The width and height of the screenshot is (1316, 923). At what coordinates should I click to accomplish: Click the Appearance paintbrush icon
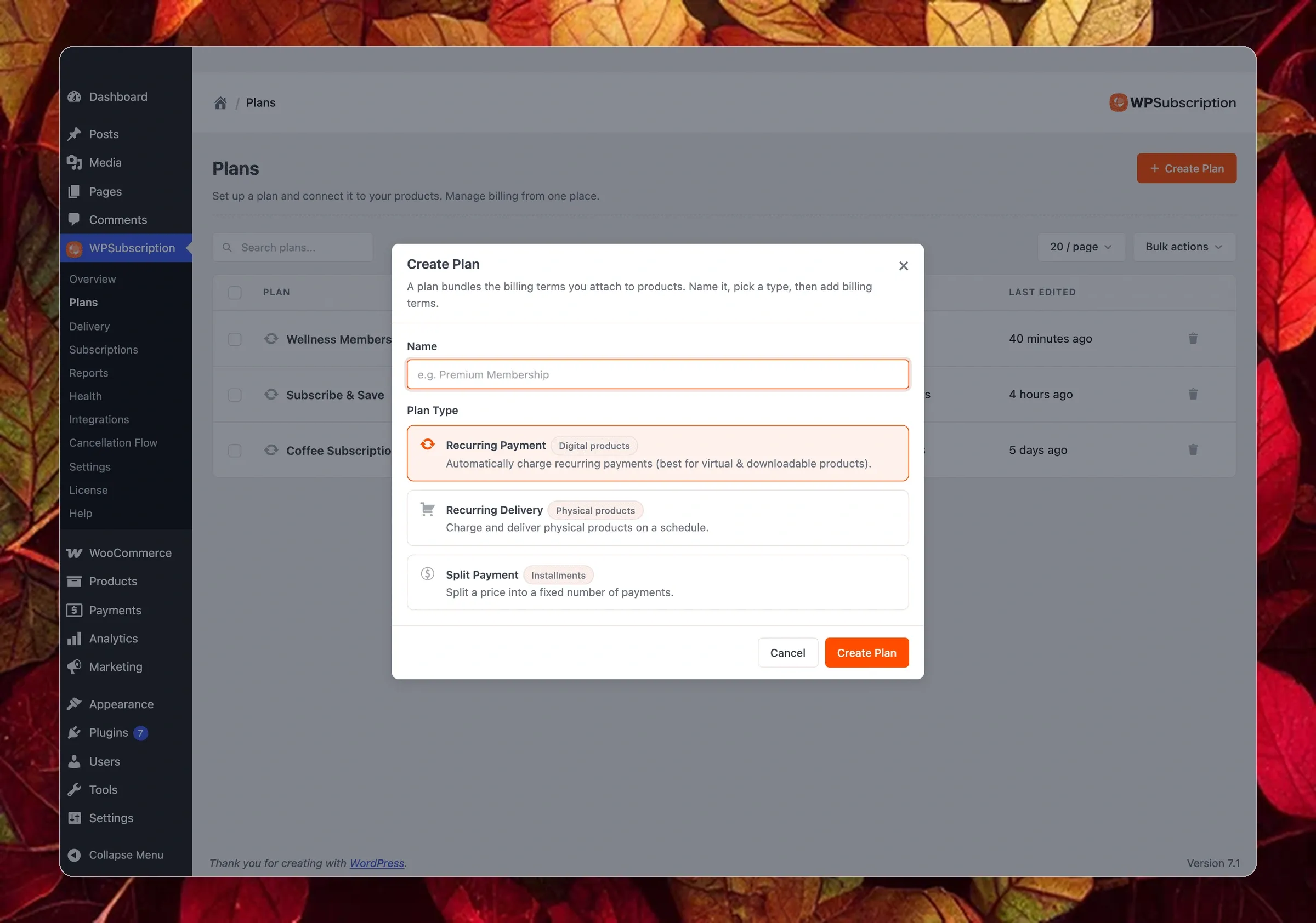coord(74,704)
